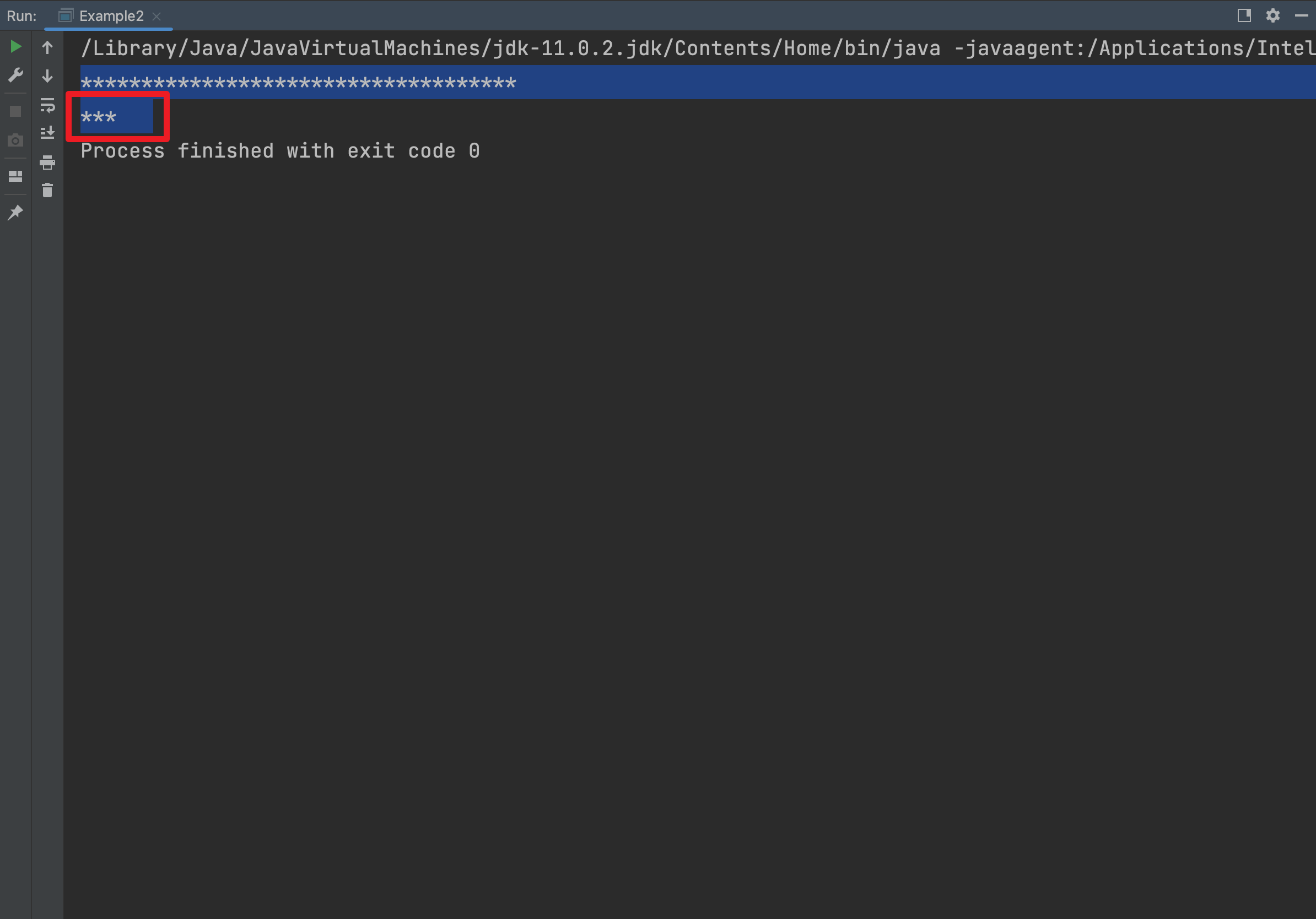Toggle scroll to end of output

(x=47, y=133)
